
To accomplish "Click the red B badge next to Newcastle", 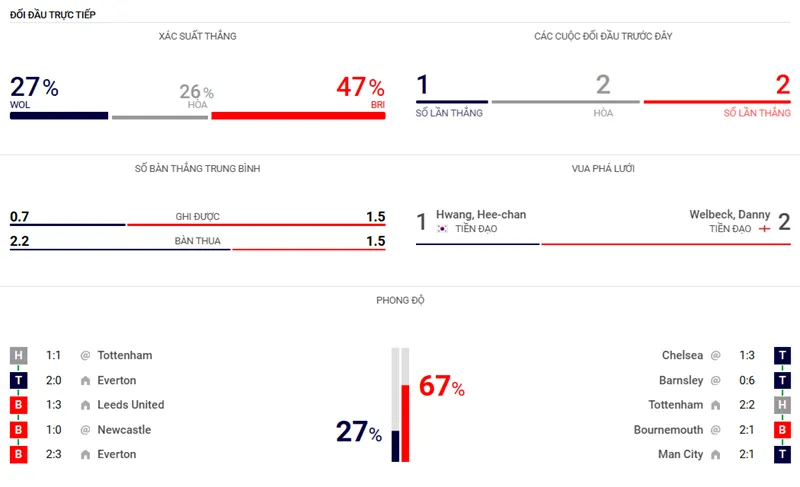I will [18, 430].
